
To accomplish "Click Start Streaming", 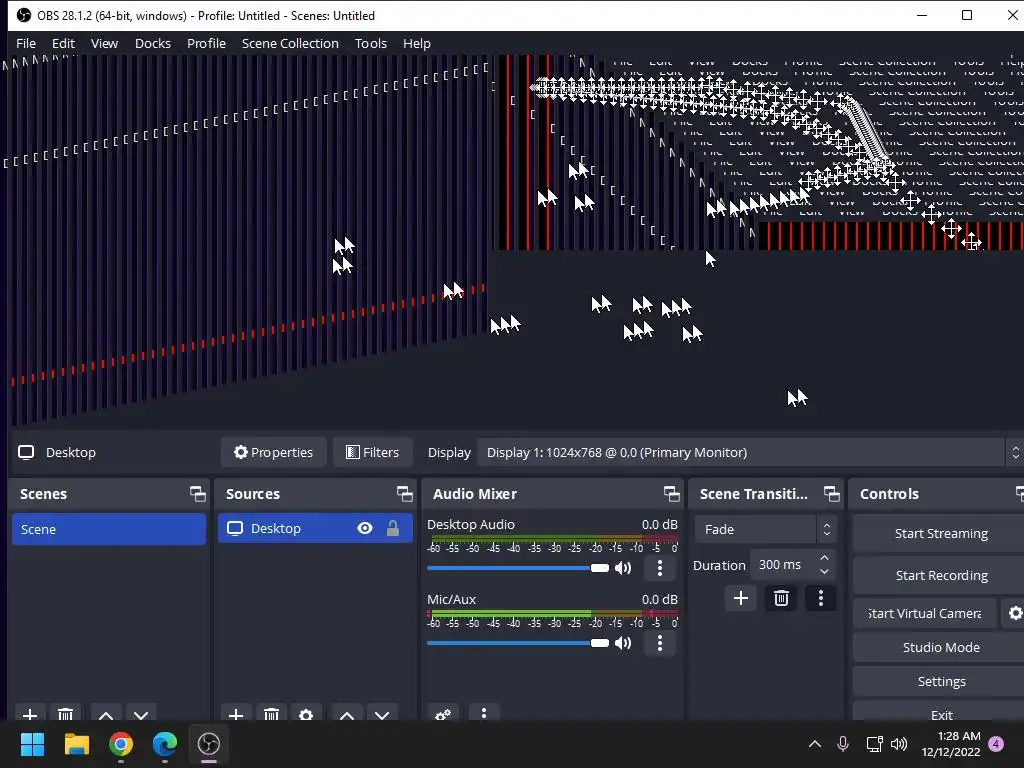I will 940,534.
